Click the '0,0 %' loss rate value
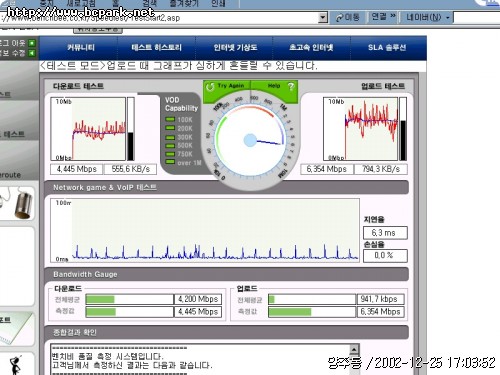Image resolution: width=500 pixels, height=375 pixels. point(385,255)
